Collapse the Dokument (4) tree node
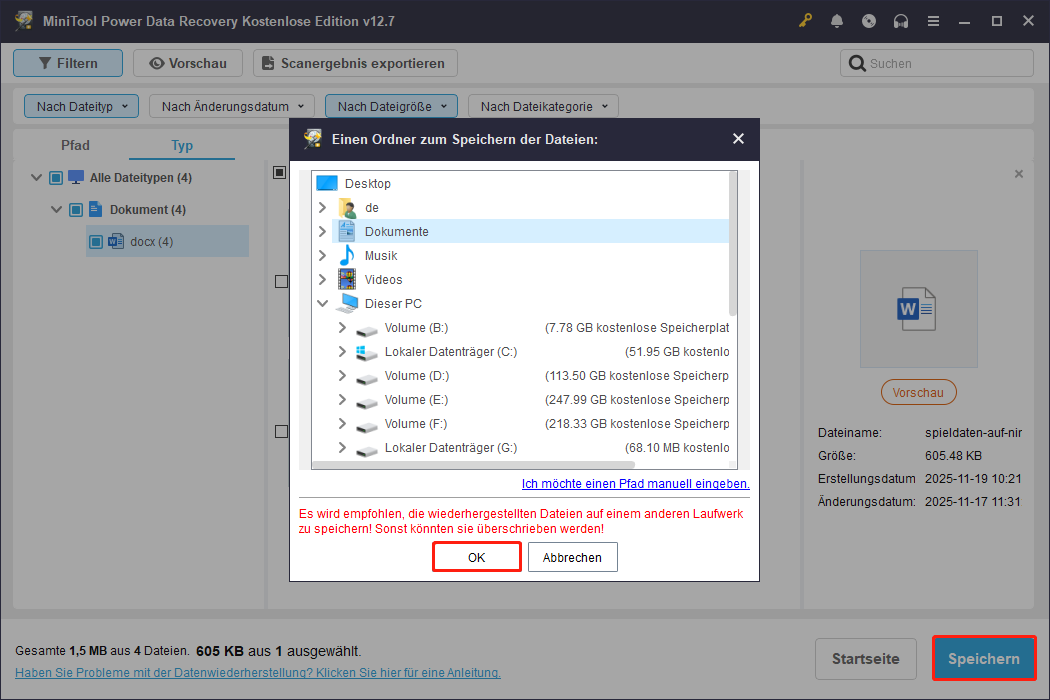Image resolution: width=1050 pixels, height=700 pixels. [x=56, y=210]
